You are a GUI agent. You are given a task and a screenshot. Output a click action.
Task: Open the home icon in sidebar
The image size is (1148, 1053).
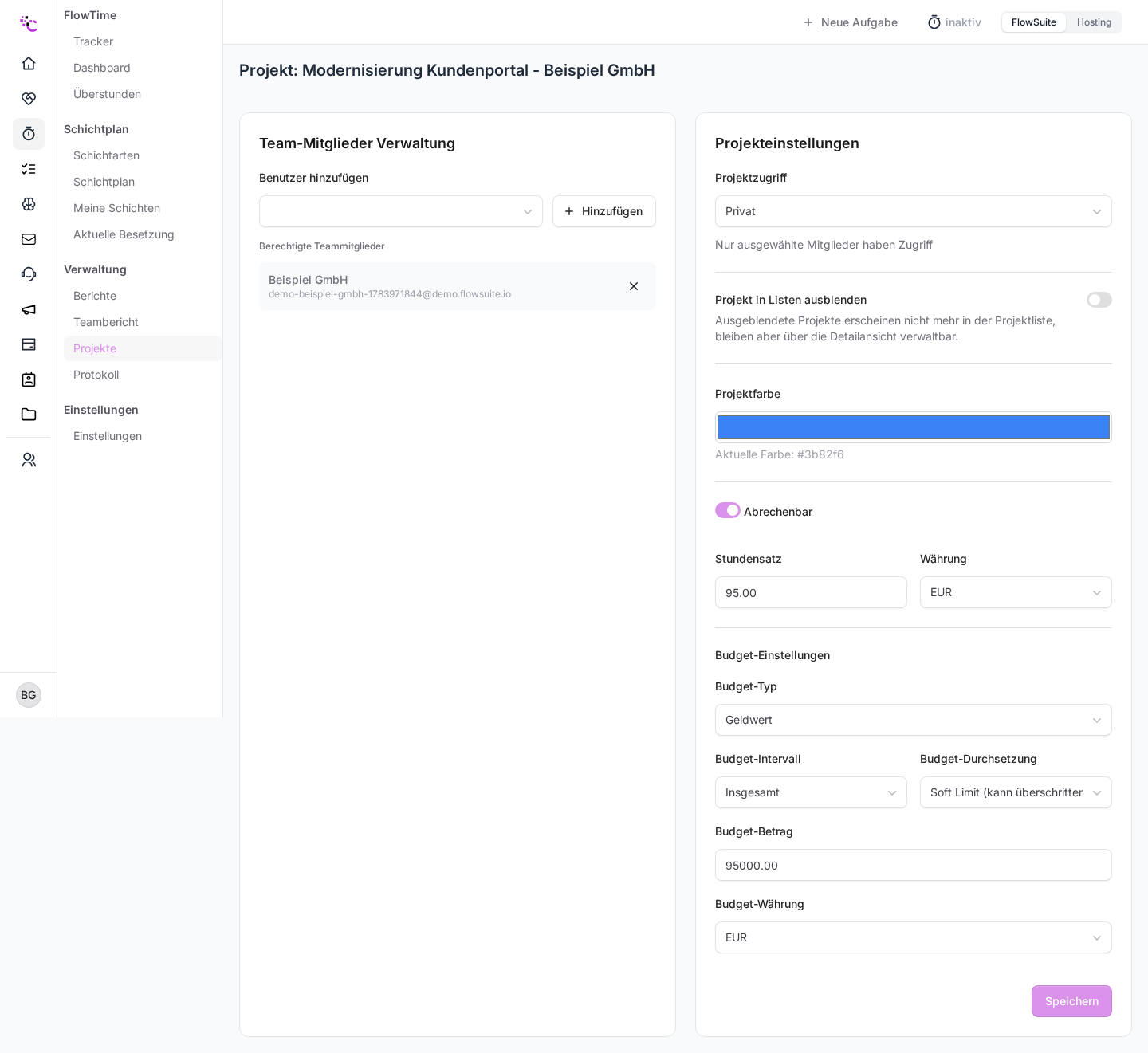tap(29, 64)
